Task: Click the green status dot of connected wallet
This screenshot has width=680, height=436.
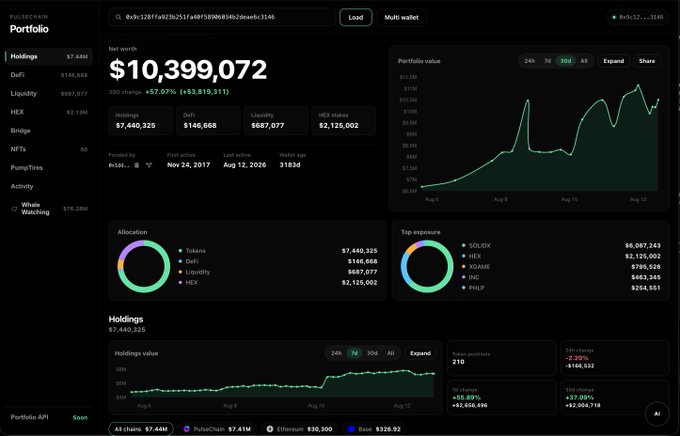Action: coord(614,17)
